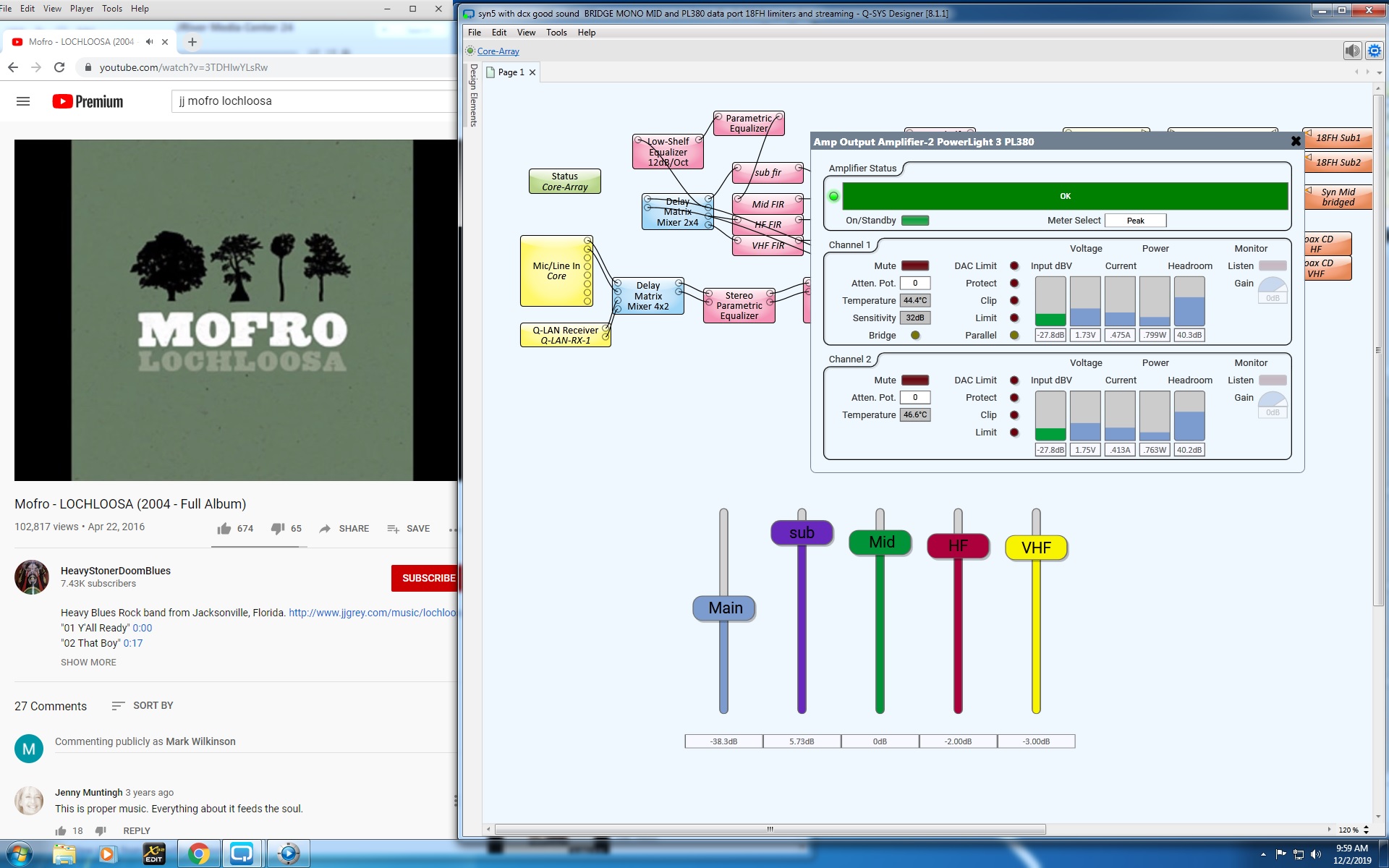Viewport: 1389px width, 868px height.
Task: Dislike the Mofro video thumbs down
Action: point(278,529)
